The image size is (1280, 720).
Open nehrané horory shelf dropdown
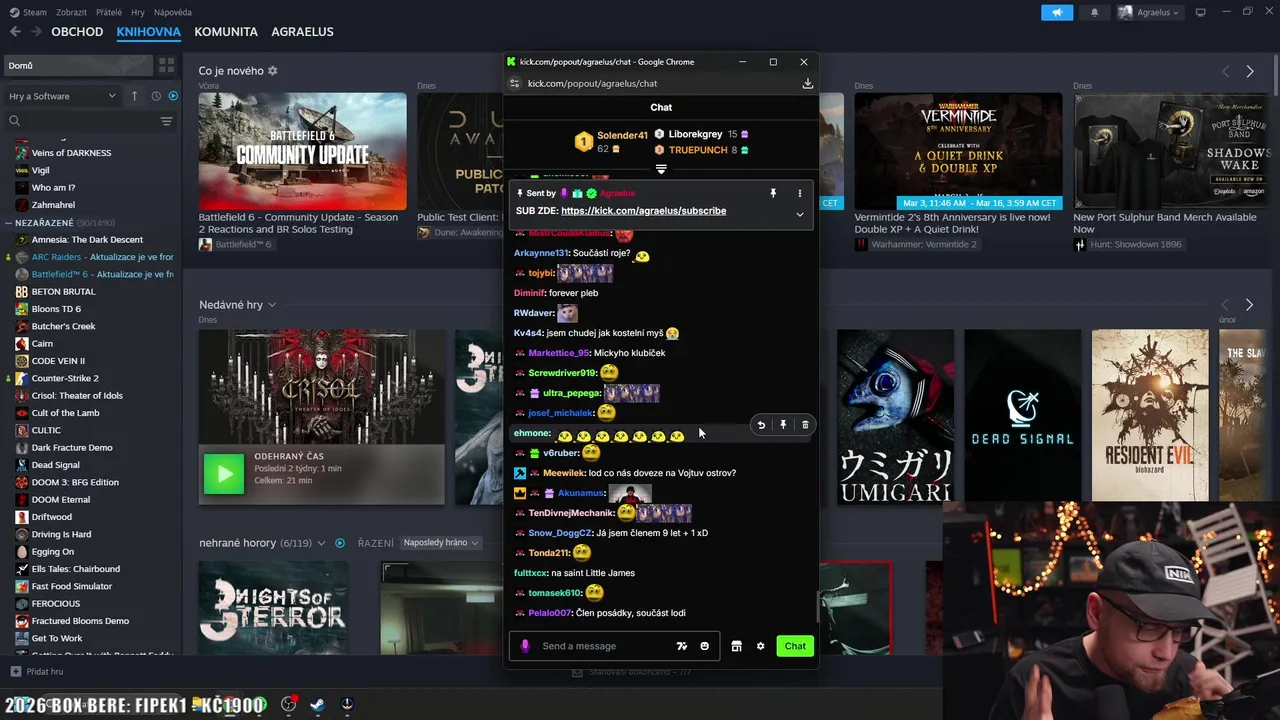pyautogui.click(x=321, y=543)
